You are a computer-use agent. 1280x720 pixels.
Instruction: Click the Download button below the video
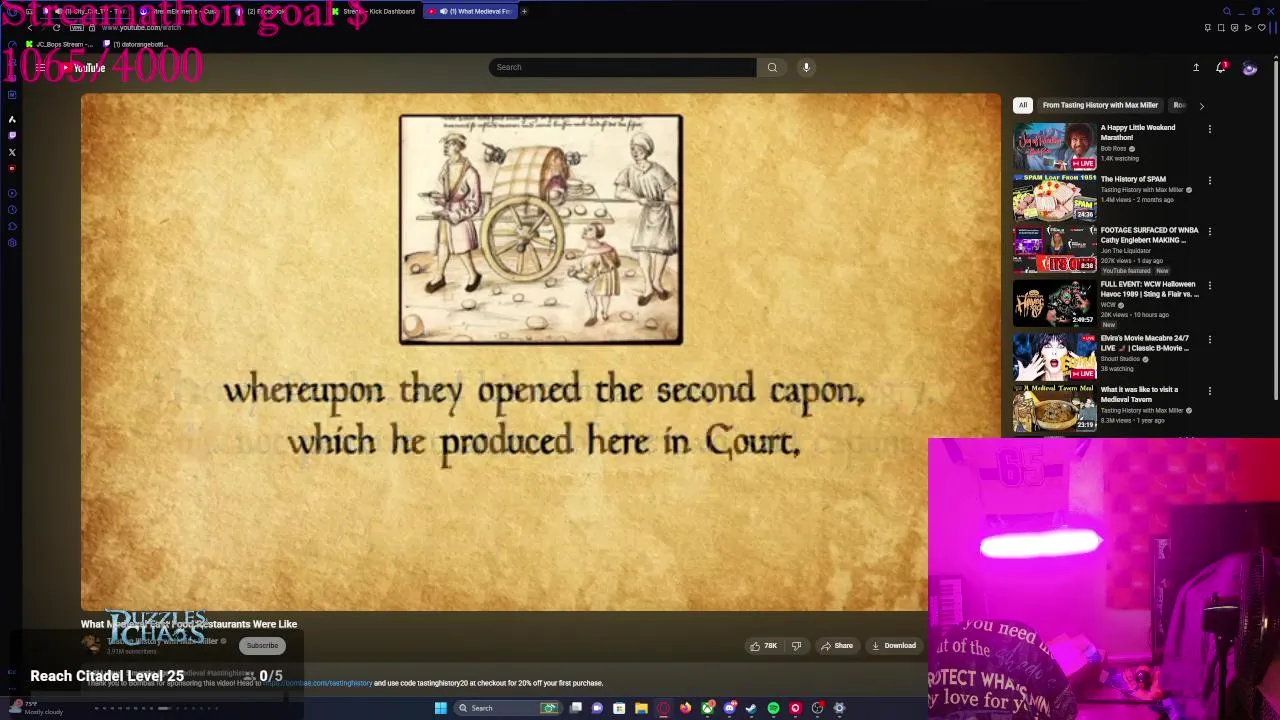(x=894, y=646)
